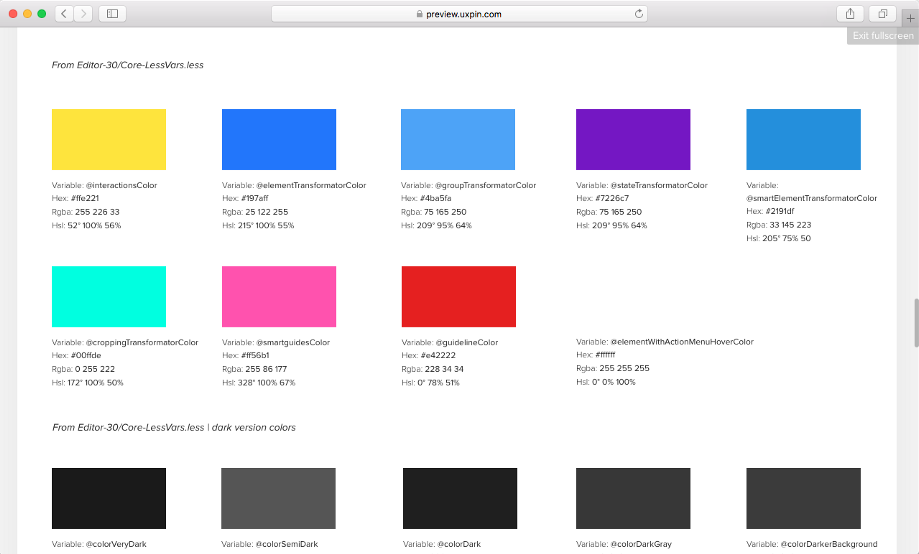Screen dimensions: 919x554
Task: Select the red guidelineColor swatch
Action: tap(458, 296)
